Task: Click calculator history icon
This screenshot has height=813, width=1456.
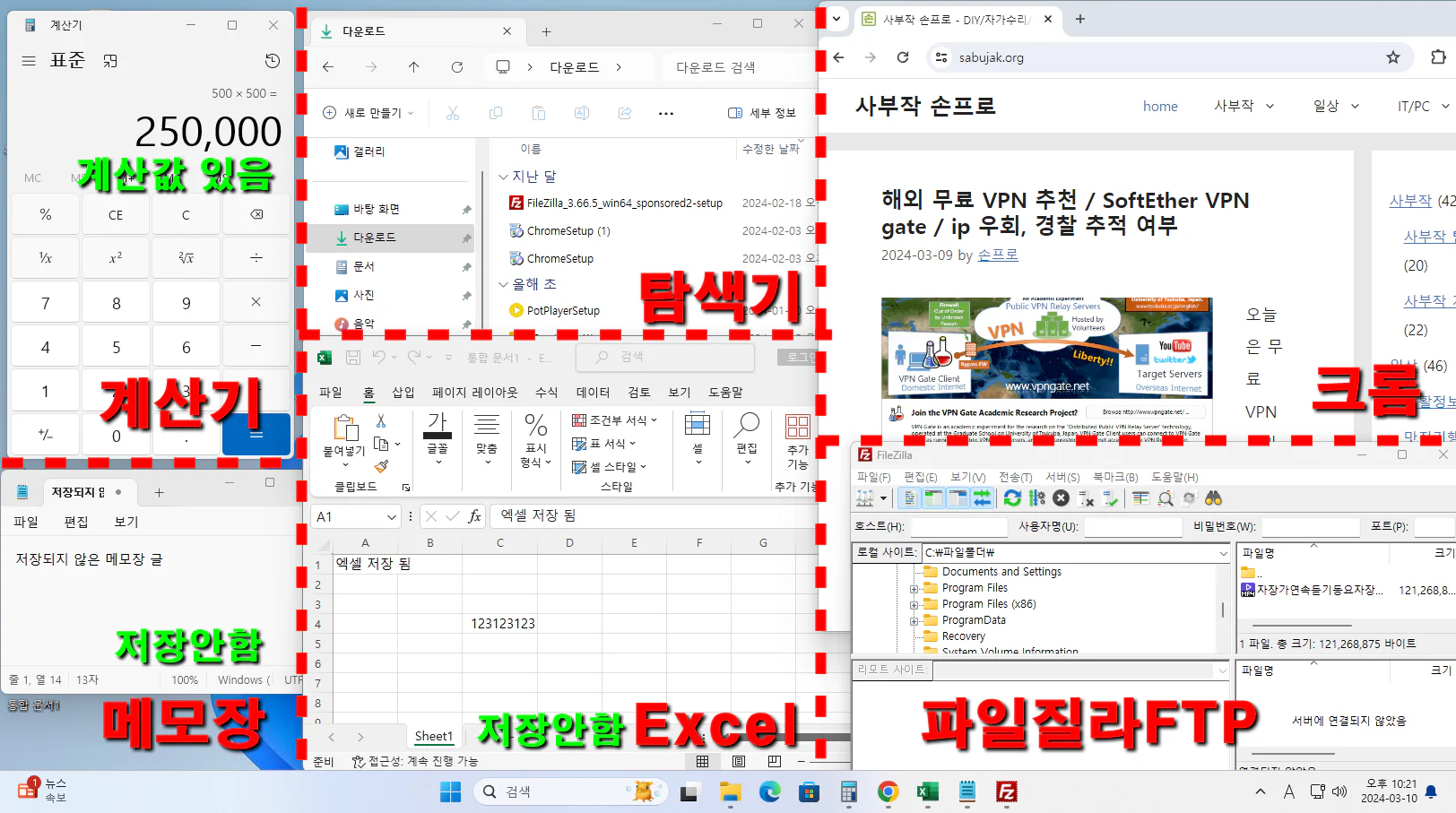Action: pyautogui.click(x=273, y=61)
